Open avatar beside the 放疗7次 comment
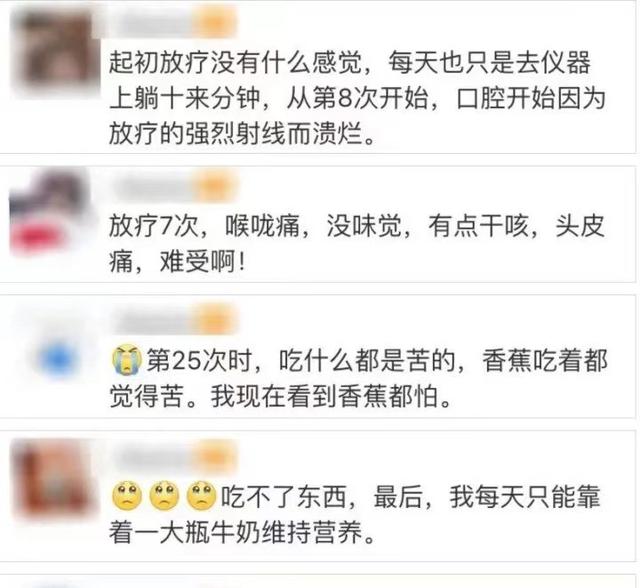 50,212
